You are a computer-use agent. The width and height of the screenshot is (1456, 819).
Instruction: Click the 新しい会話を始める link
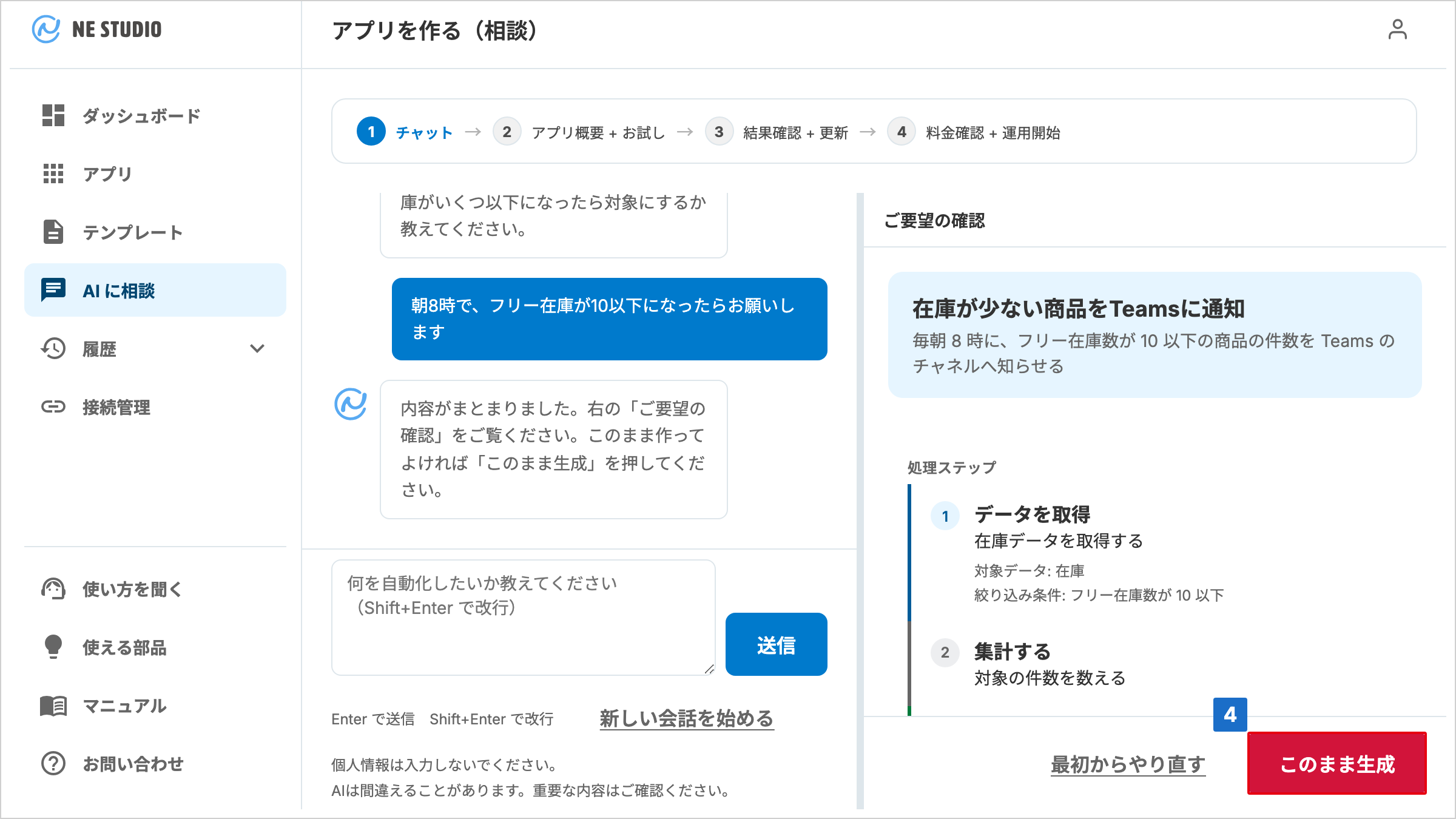[x=687, y=718]
